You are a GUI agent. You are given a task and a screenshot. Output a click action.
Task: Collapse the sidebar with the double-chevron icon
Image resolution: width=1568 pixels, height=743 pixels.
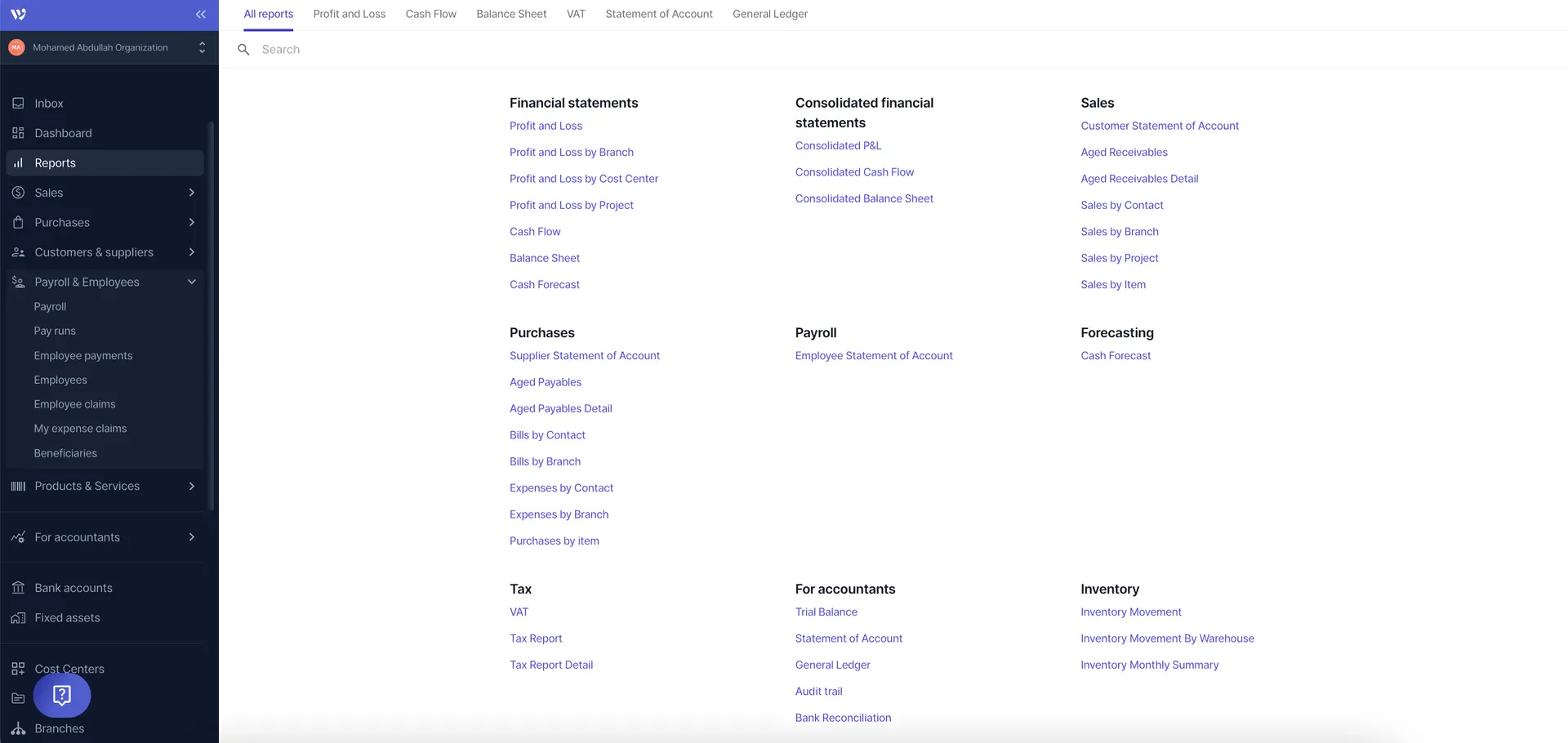(200, 14)
